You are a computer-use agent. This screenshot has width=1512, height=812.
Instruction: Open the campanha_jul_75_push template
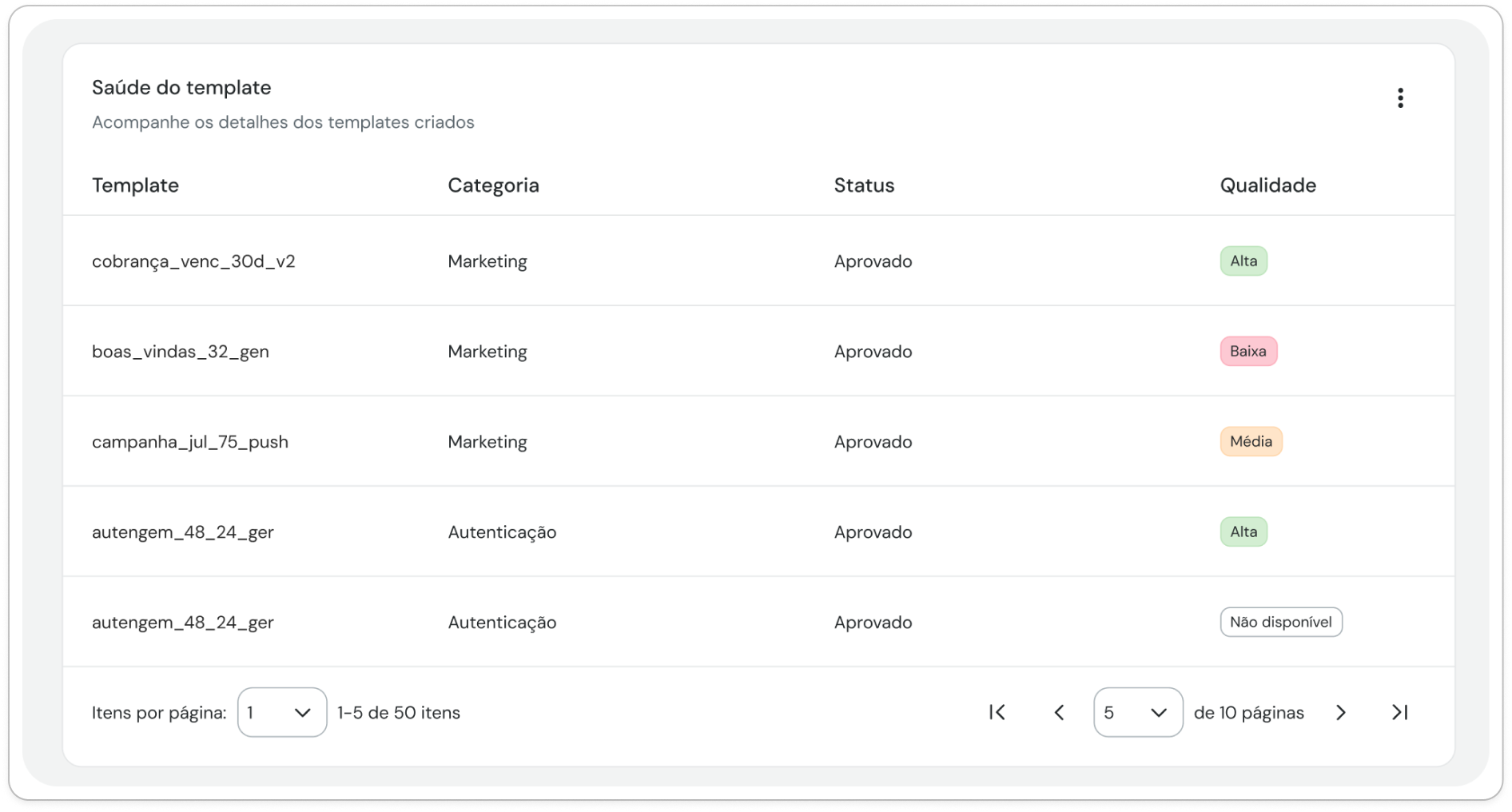pyautogui.click(x=190, y=442)
